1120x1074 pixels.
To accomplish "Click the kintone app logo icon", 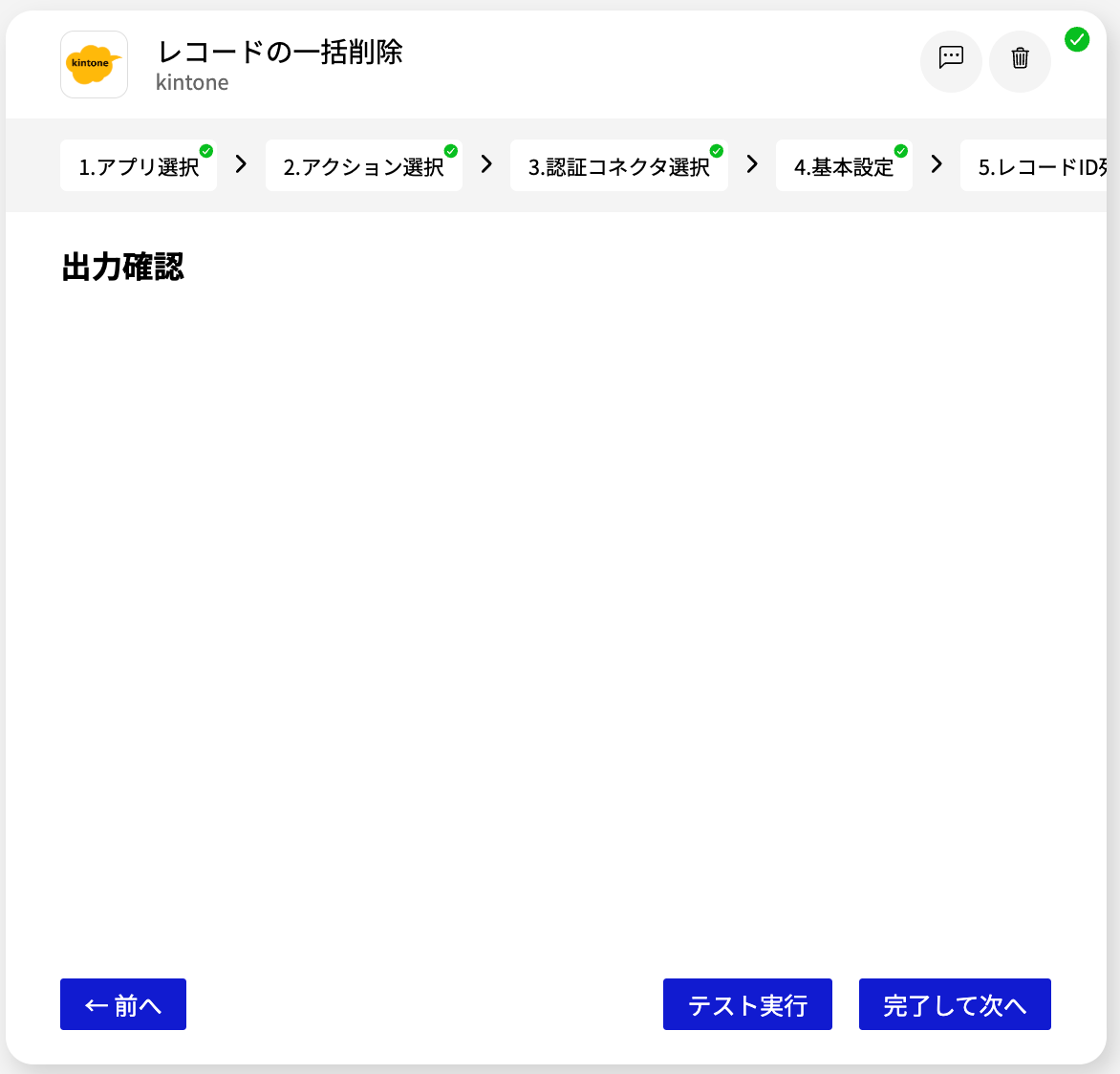I will tap(94, 64).
